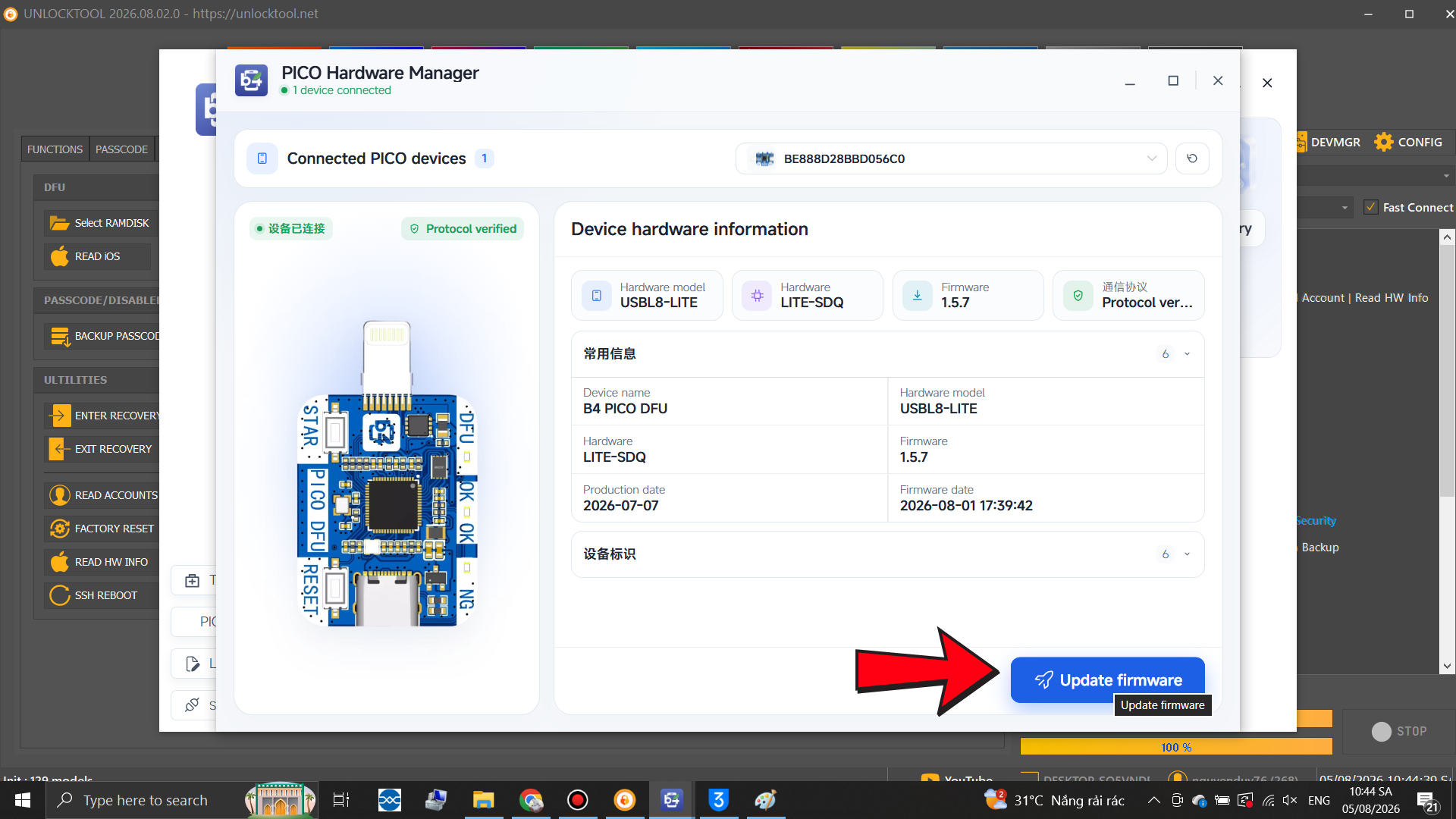1456x819 pixels.
Task: Open the weather widget 31°C
Action: click(1055, 800)
